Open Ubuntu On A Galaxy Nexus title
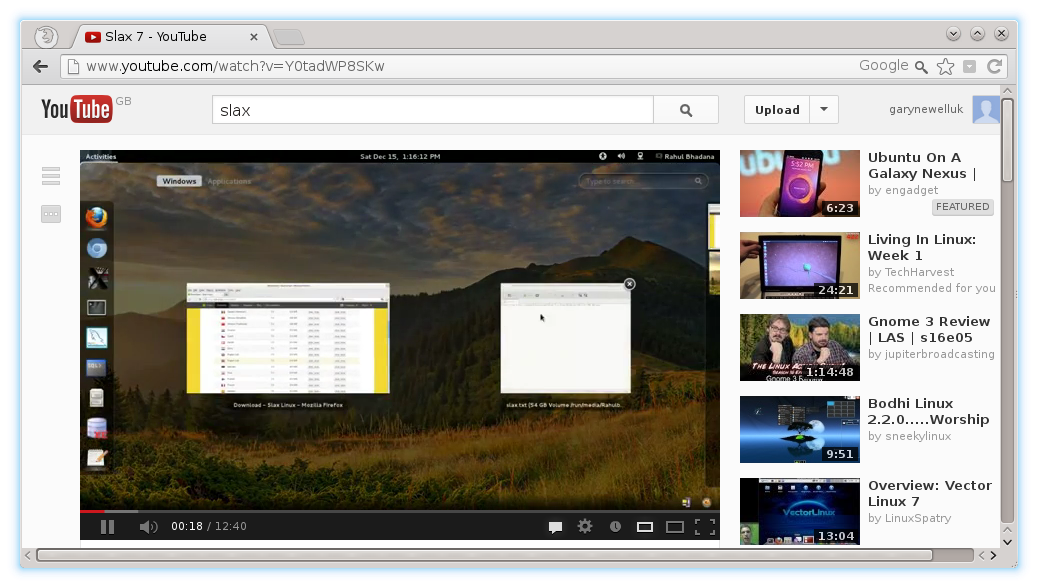The height and width of the screenshot is (588, 1038). (922, 166)
